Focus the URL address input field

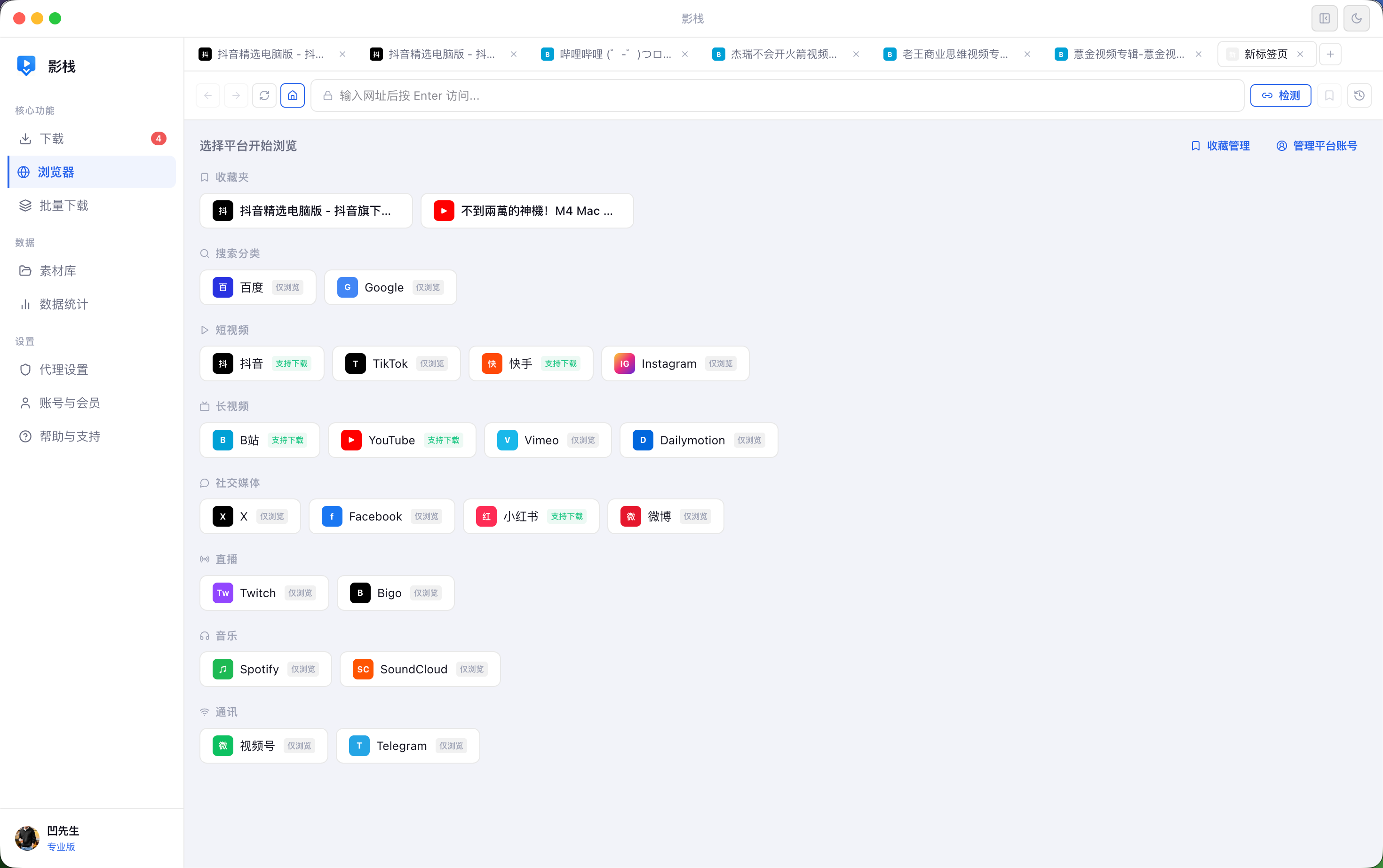tap(778, 95)
